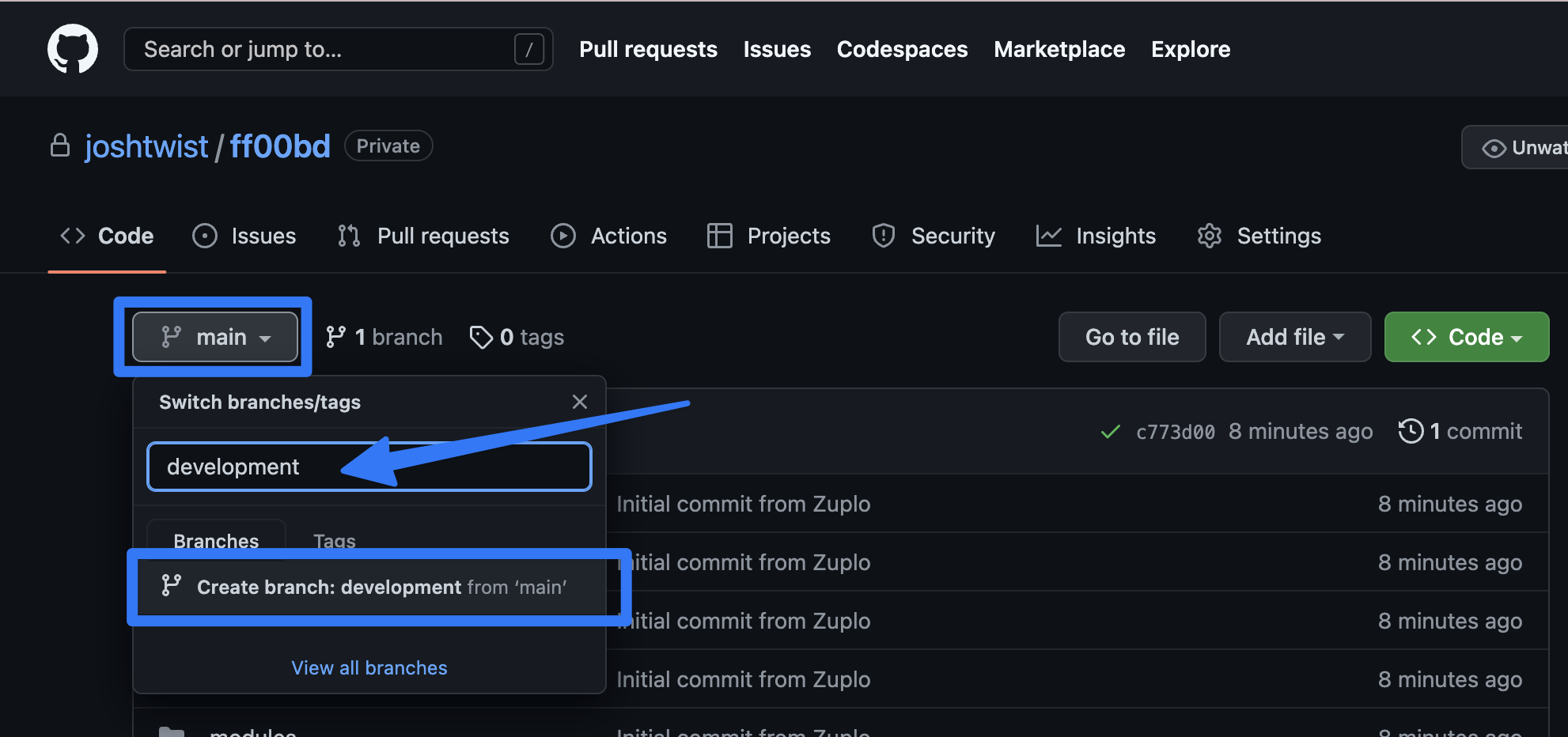Click the Private visibility badge
Viewport: 1568px width, 737px height.
tap(388, 146)
